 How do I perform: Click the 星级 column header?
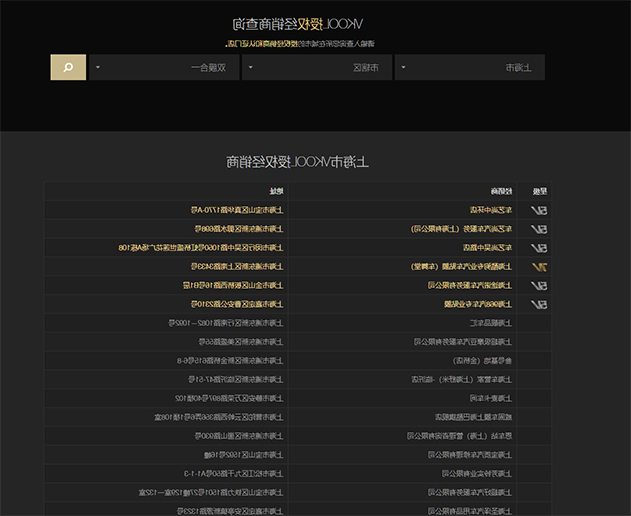[540, 192]
